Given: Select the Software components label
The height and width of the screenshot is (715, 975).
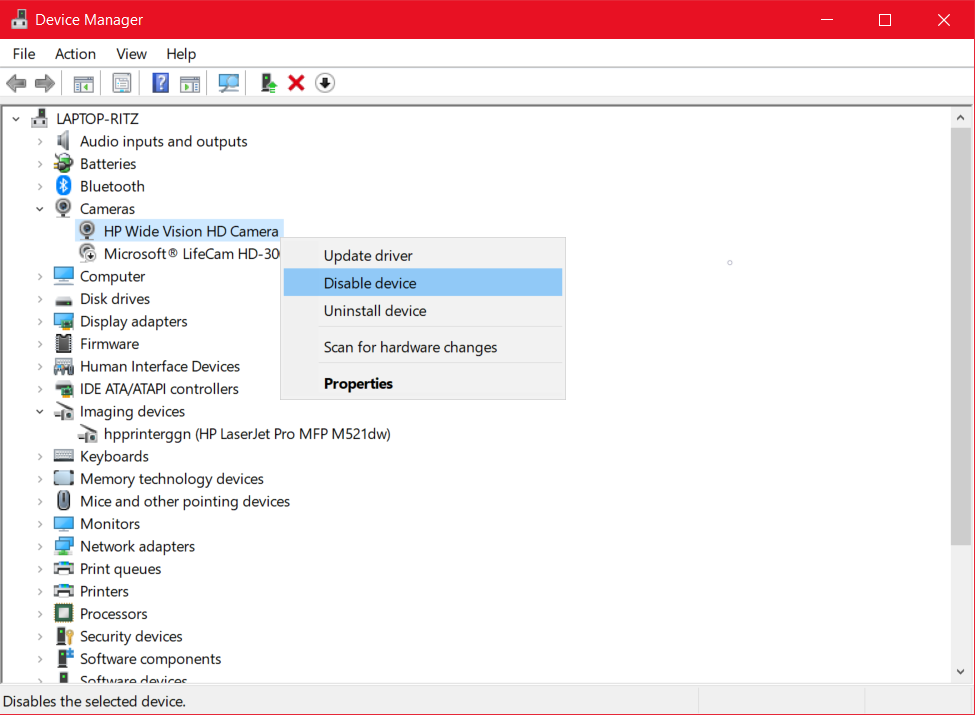Looking at the screenshot, I should pyautogui.click(x=150, y=658).
